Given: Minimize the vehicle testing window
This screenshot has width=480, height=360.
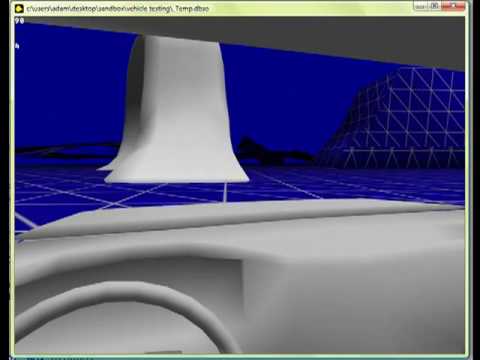Looking at the screenshot, I should [x=421, y=6].
